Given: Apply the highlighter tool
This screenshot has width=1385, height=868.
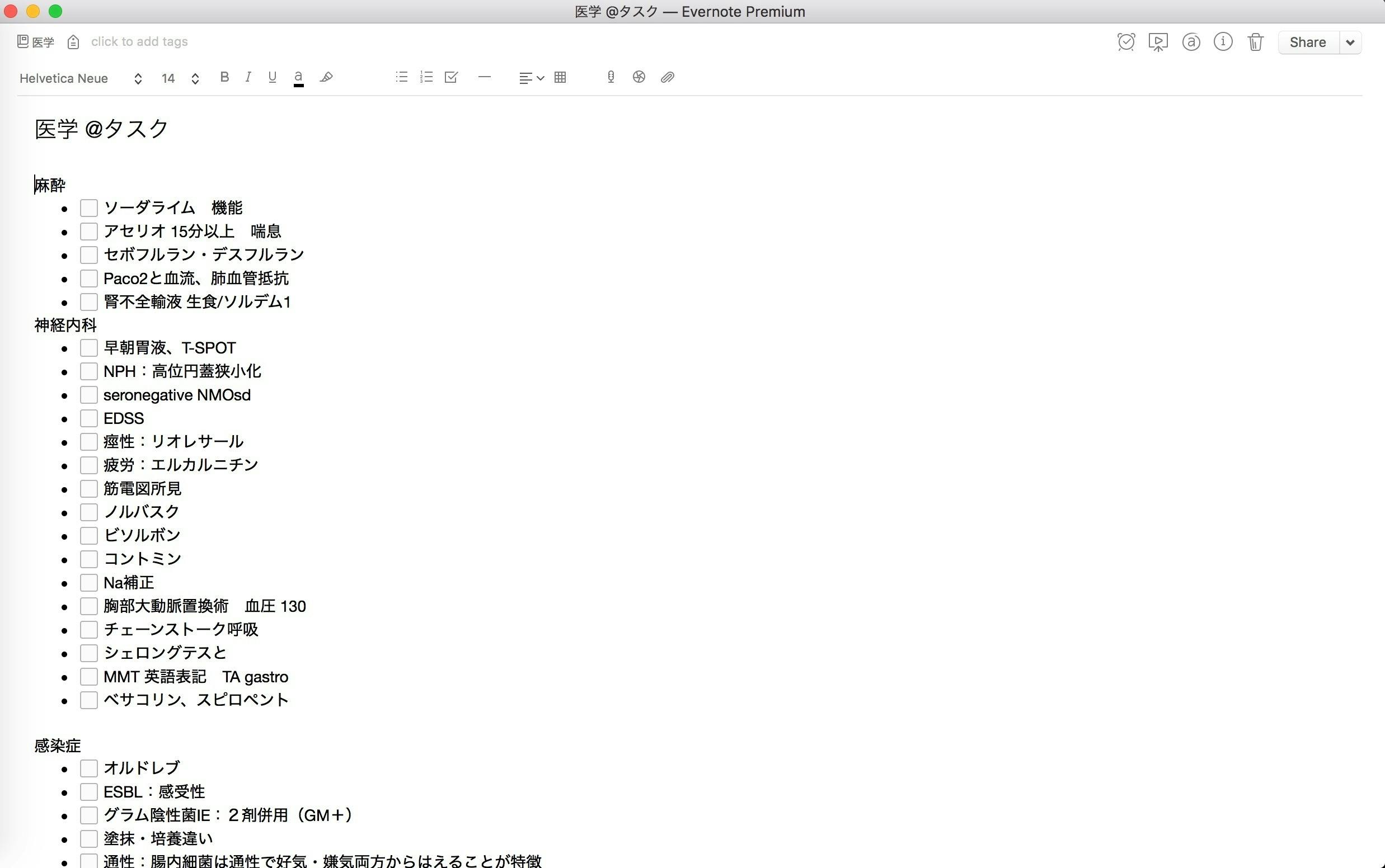Looking at the screenshot, I should pos(326,77).
